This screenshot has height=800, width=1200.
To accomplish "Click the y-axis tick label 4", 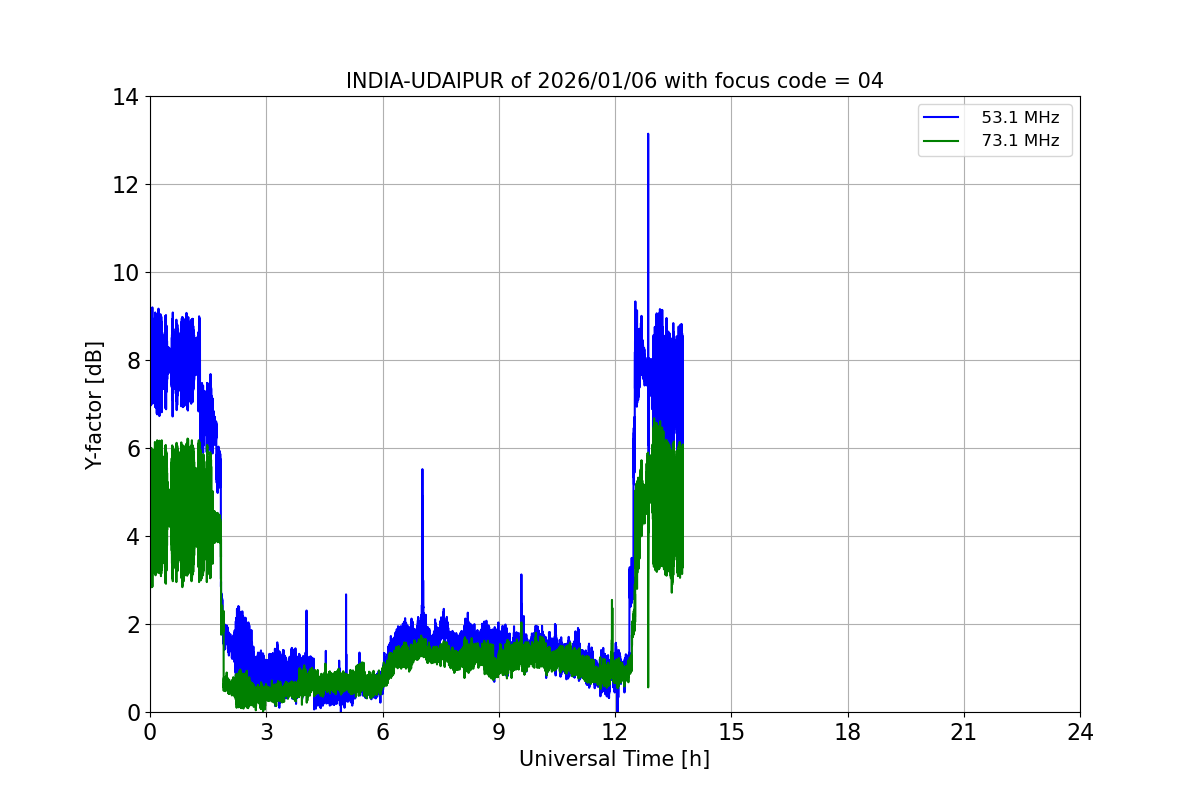I will [x=133, y=537].
